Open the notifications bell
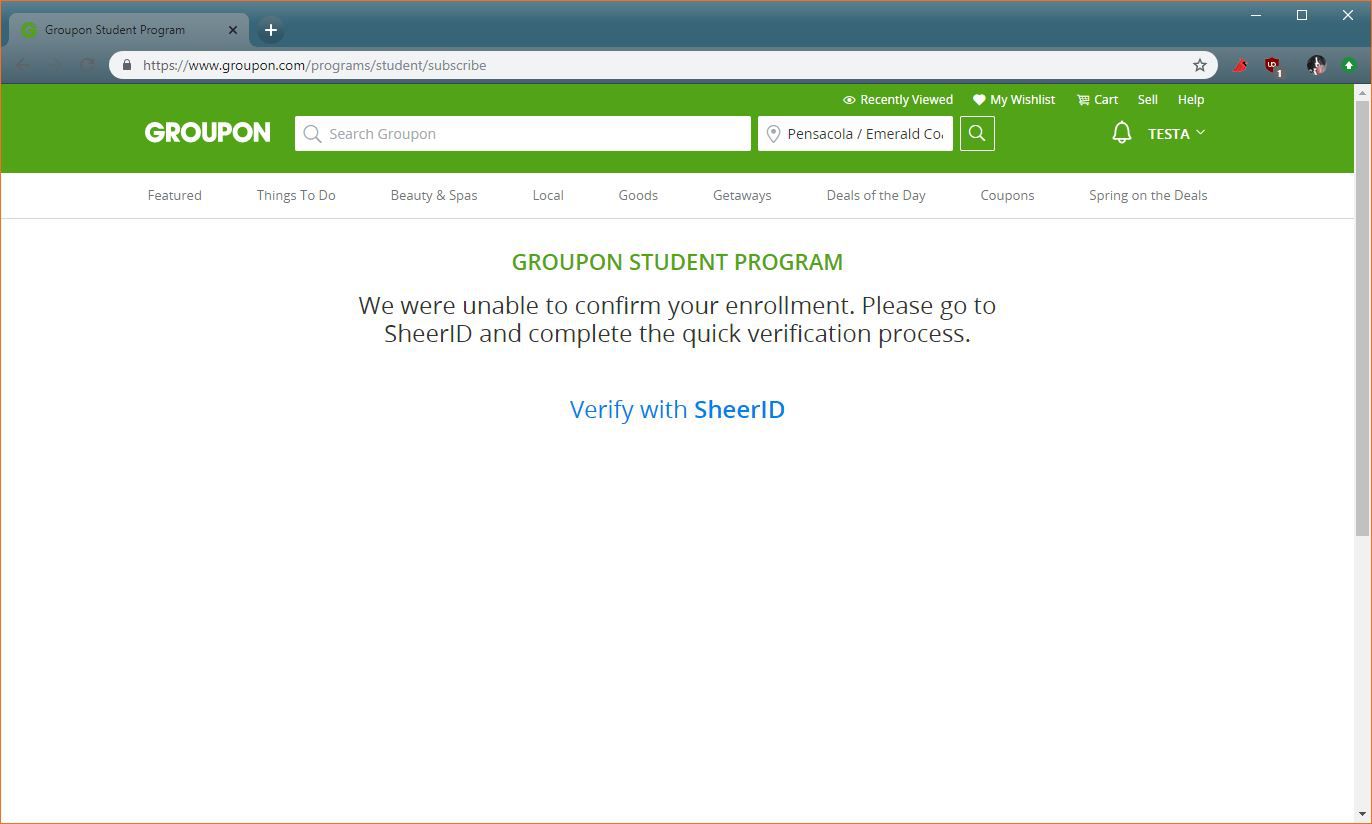1372x824 pixels. pos(1122,133)
